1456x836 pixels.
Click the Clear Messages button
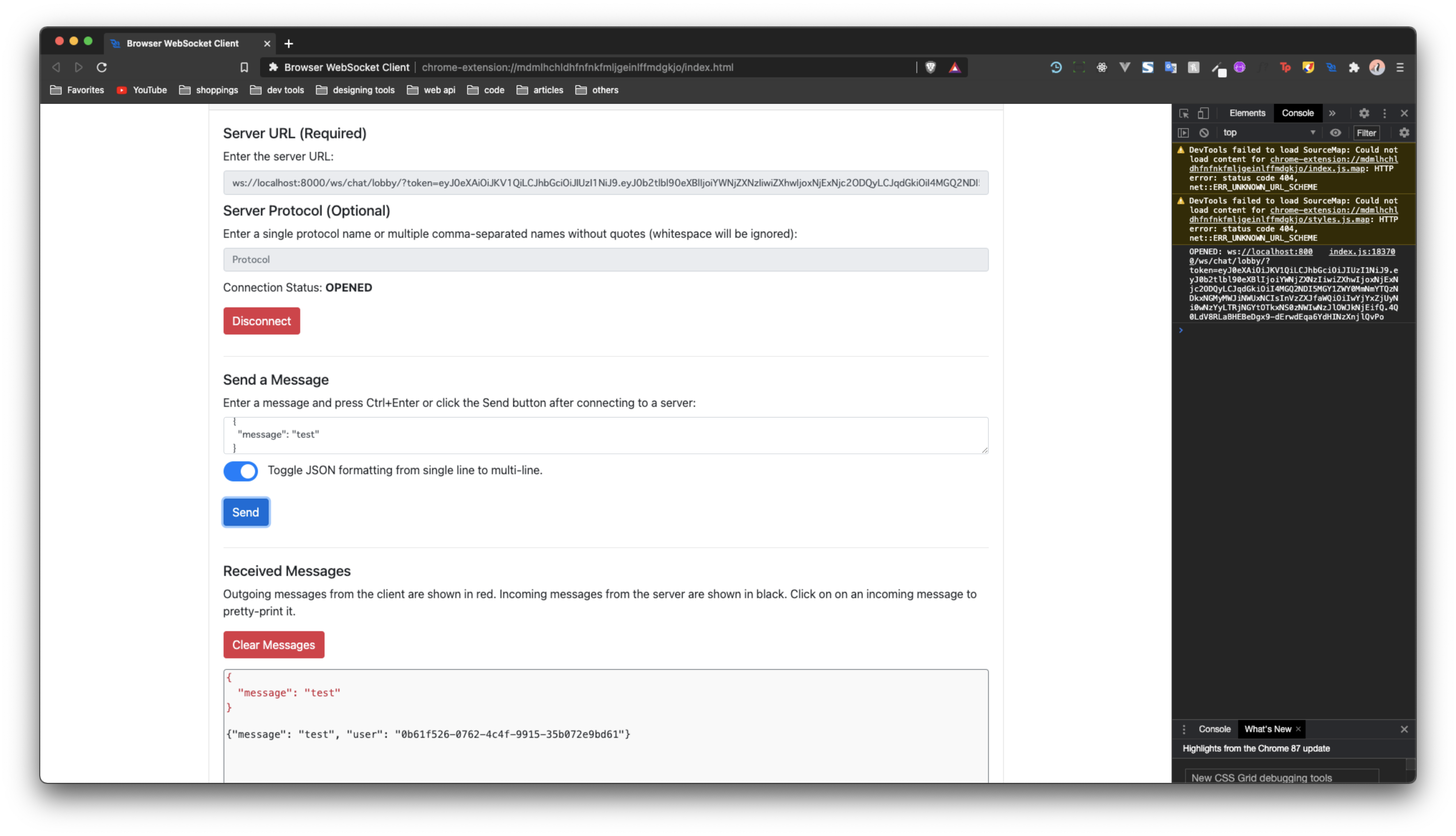tap(273, 645)
